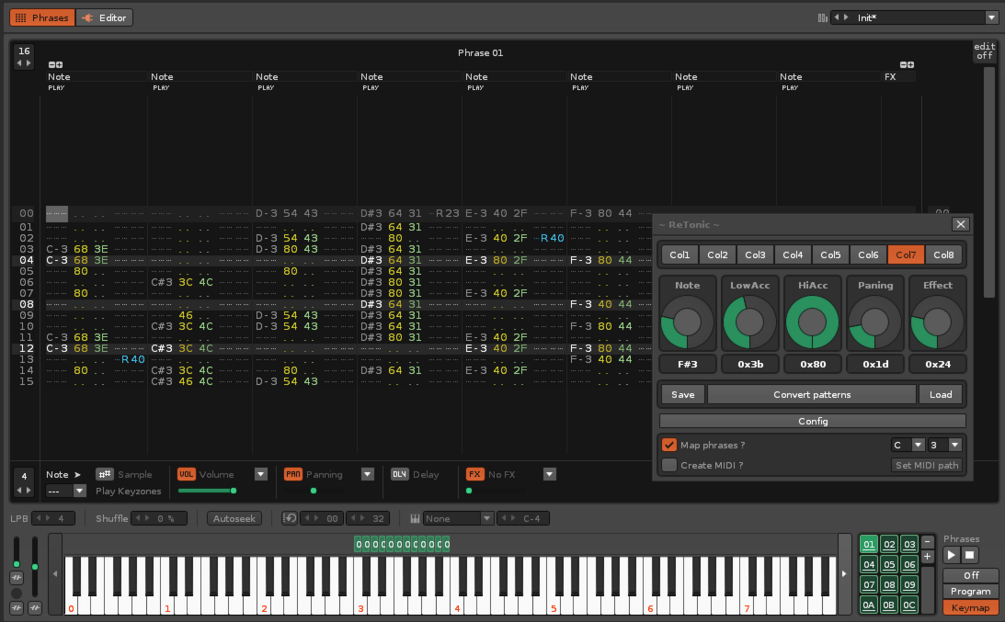This screenshot has height=622, width=1005.
Task: Select phrase slot 0C
Action: pos(909,605)
